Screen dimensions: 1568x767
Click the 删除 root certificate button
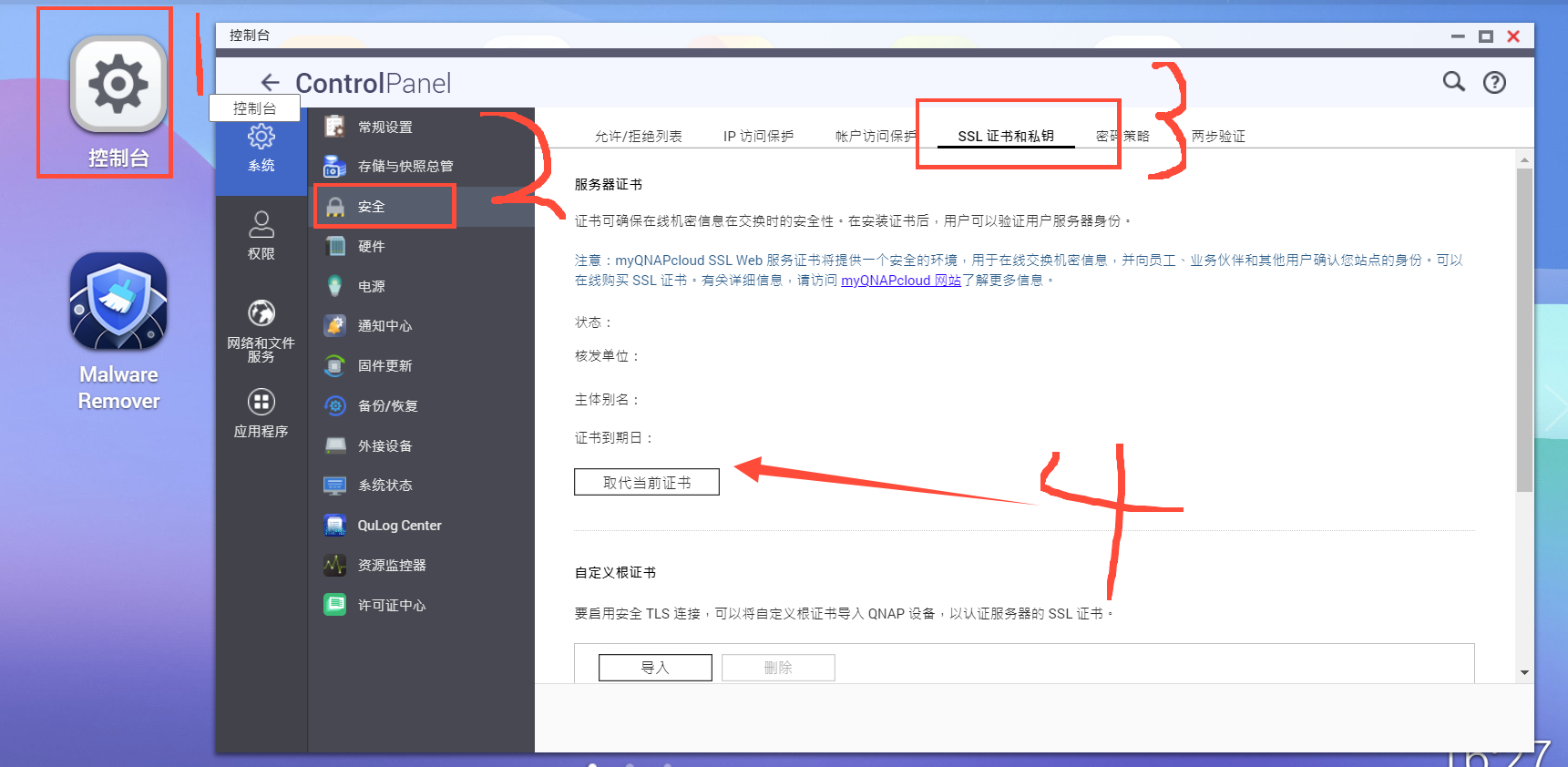(778, 668)
